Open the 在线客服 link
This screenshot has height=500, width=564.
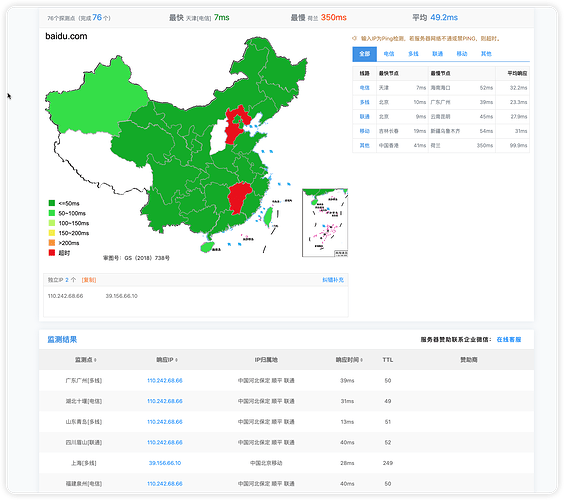tap(509, 340)
